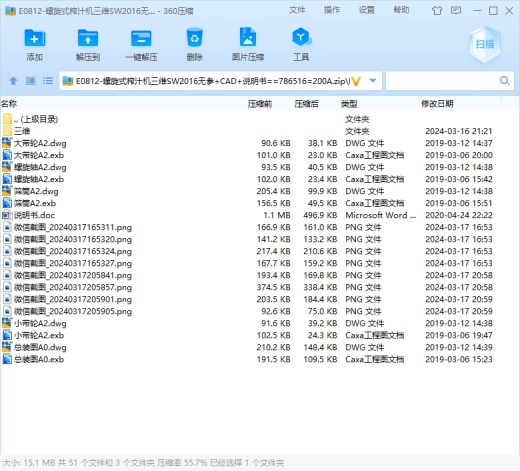Screen dimensions: 520x471
Task: Click the feedback message icon in title bar
Action: (x=456, y=10)
